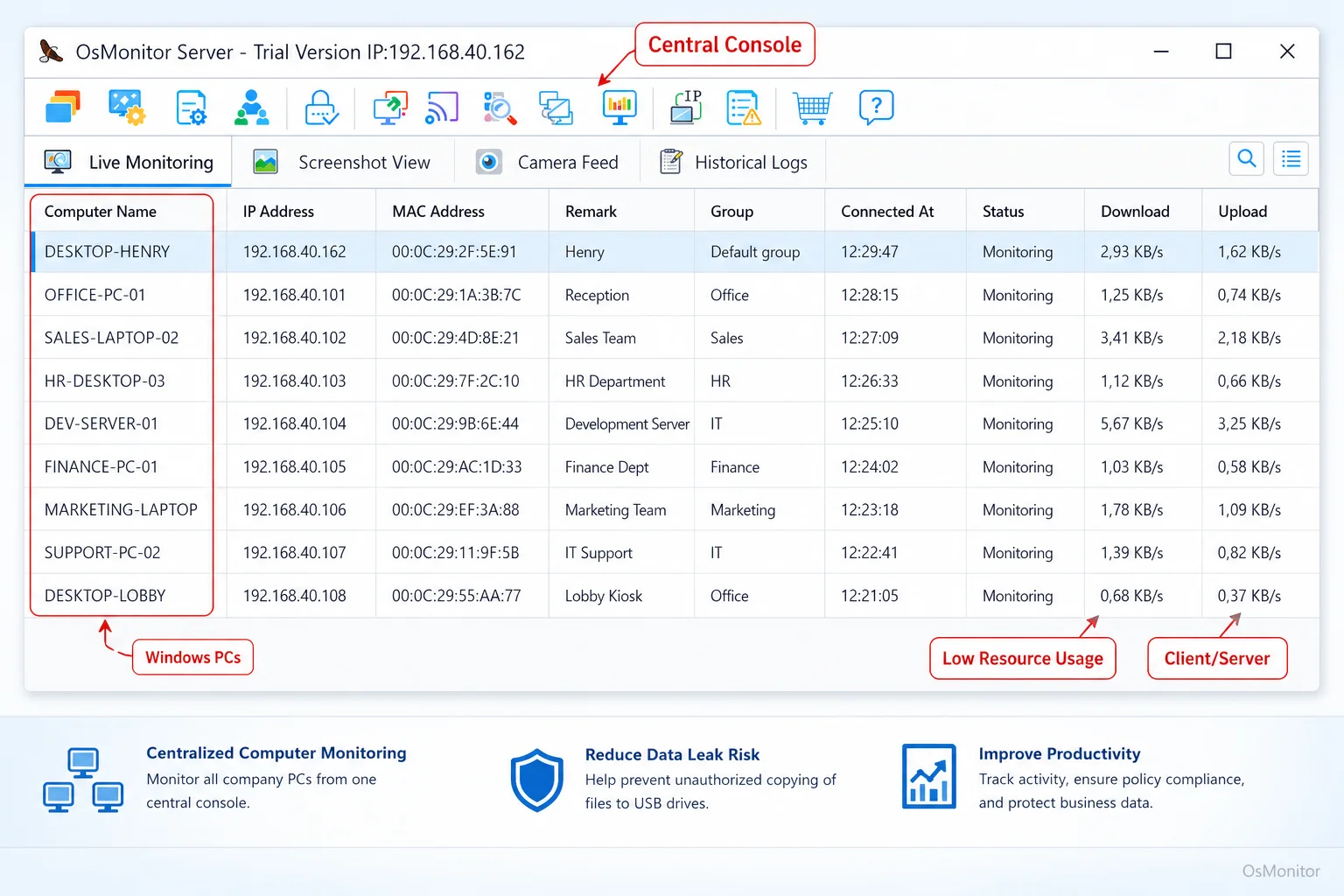This screenshot has width=1344, height=896.
Task: Select the DESKTOP-LOBBY computer
Action: pos(105,596)
